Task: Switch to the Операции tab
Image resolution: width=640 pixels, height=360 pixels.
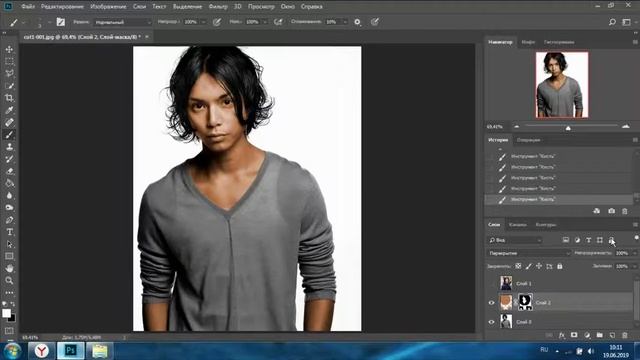Action: tap(528, 140)
